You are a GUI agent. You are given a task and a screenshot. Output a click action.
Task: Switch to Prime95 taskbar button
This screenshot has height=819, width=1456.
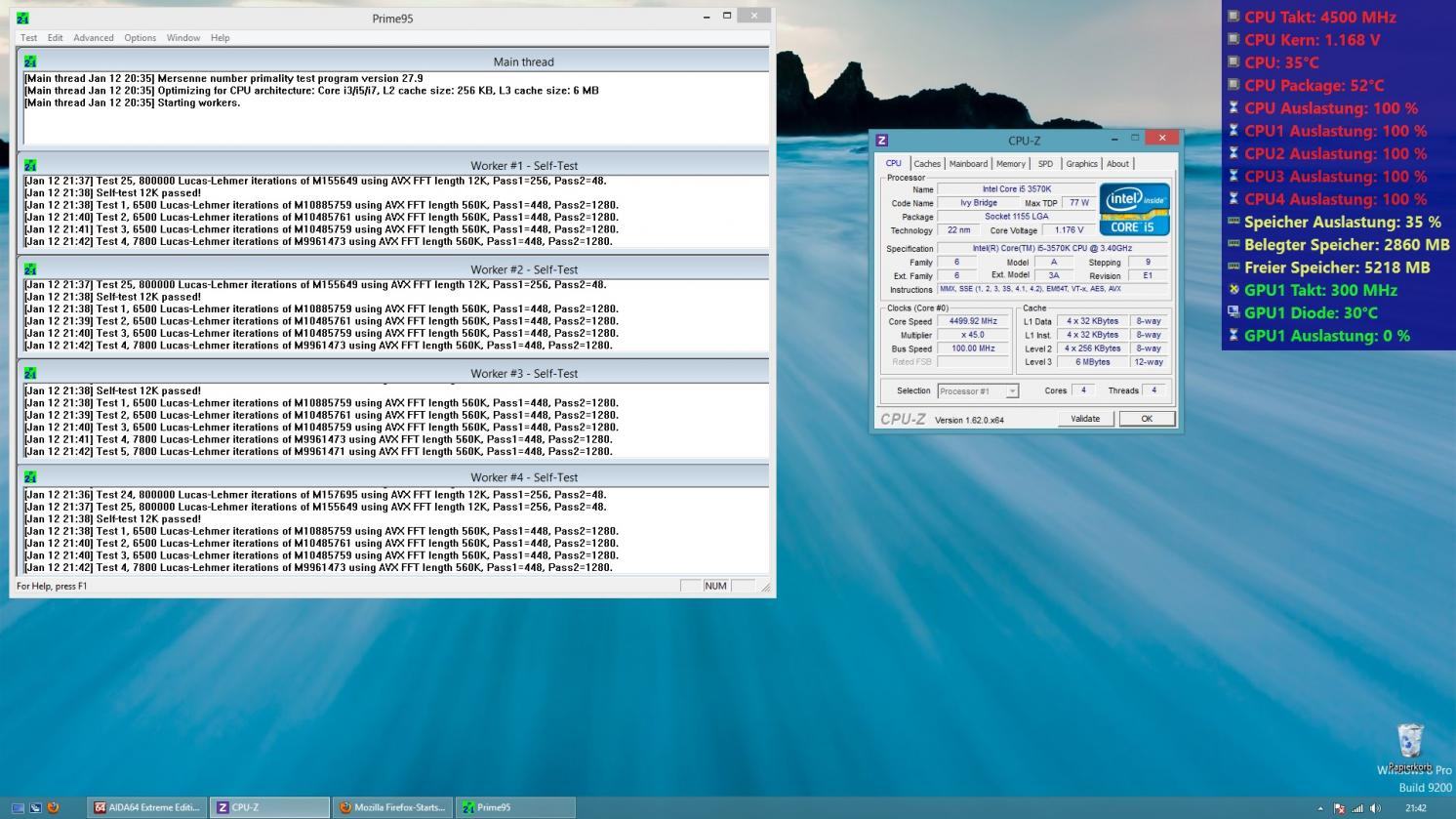coord(516,807)
